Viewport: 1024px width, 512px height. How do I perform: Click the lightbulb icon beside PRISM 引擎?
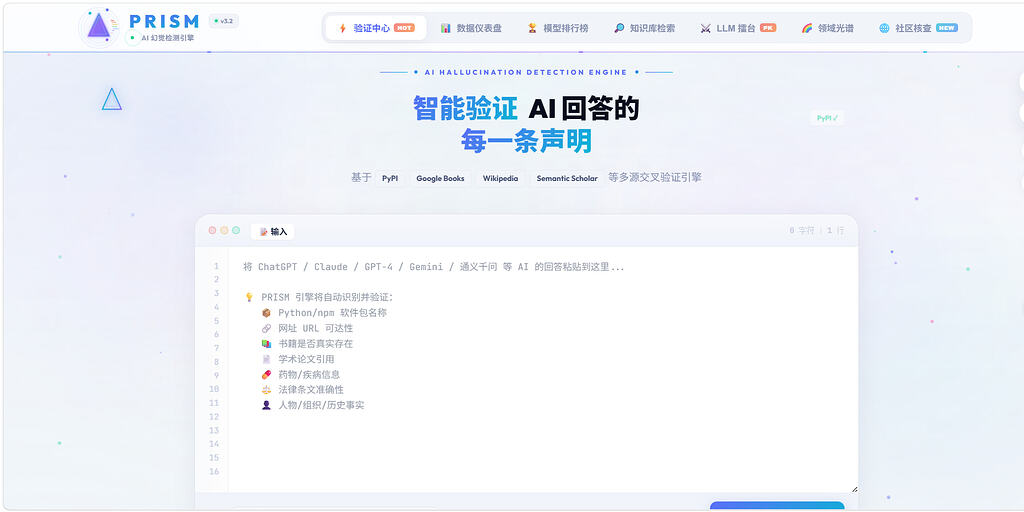point(249,297)
